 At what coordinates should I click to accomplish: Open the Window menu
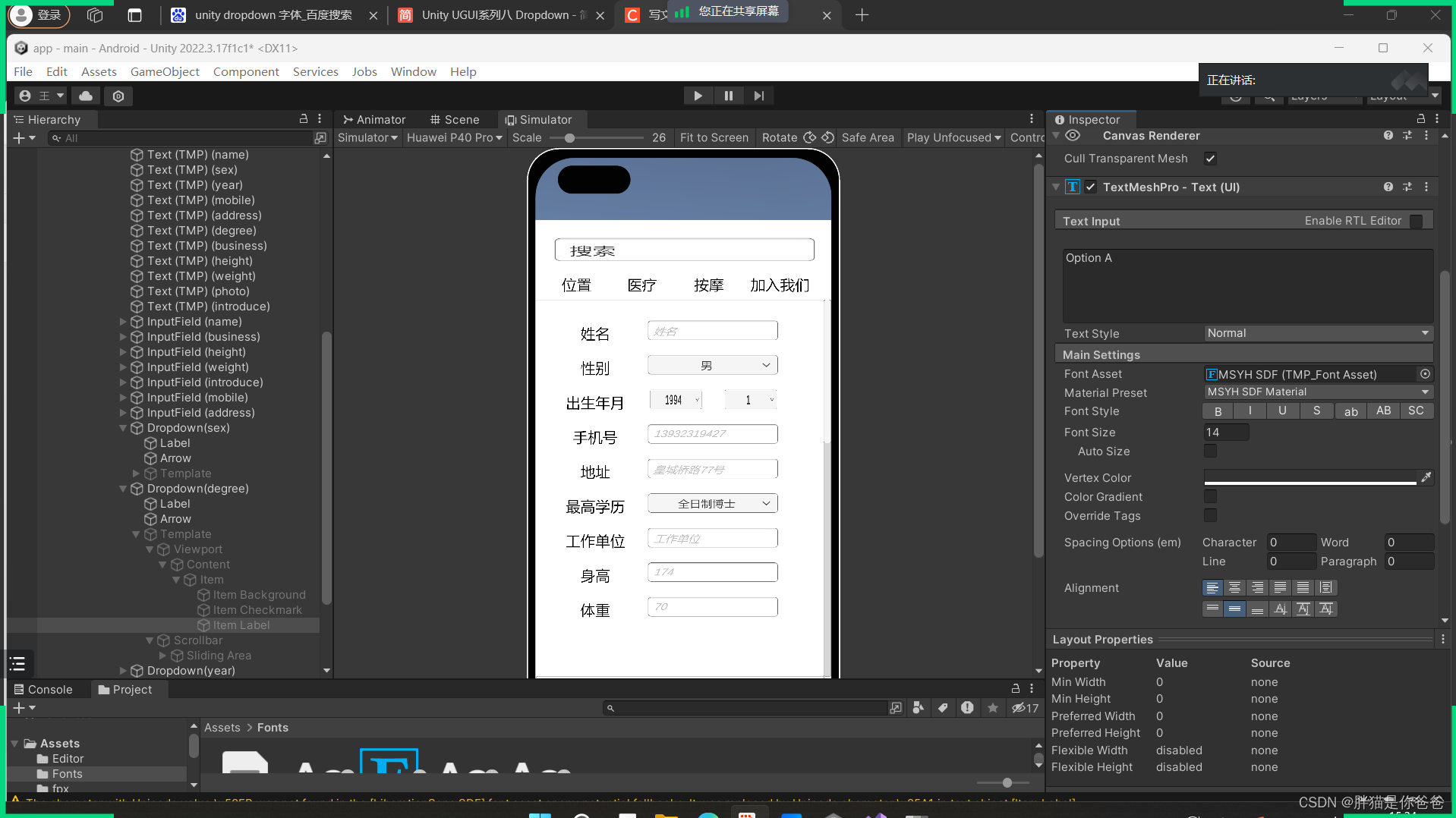[413, 71]
